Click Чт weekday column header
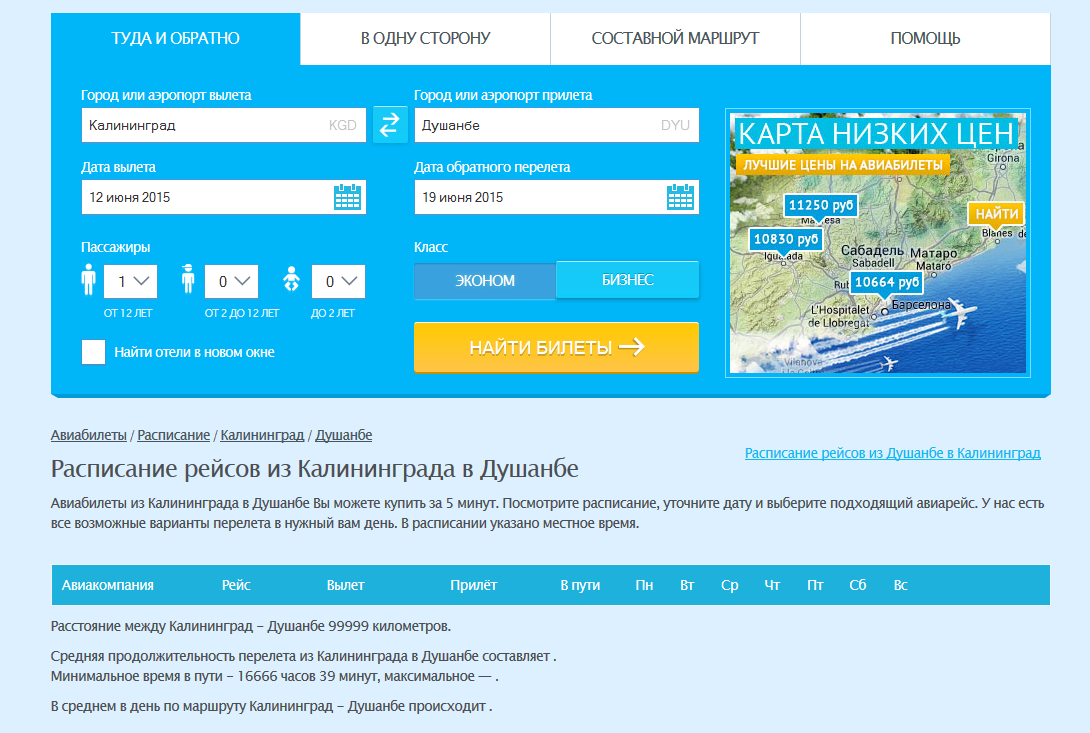1090x733 pixels. click(772, 586)
